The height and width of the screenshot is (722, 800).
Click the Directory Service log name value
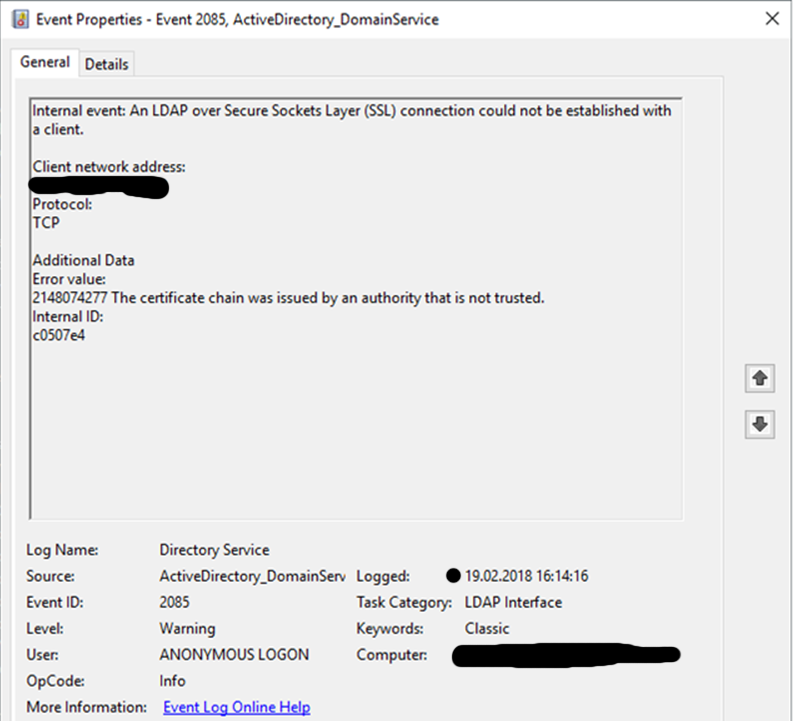(x=214, y=550)
